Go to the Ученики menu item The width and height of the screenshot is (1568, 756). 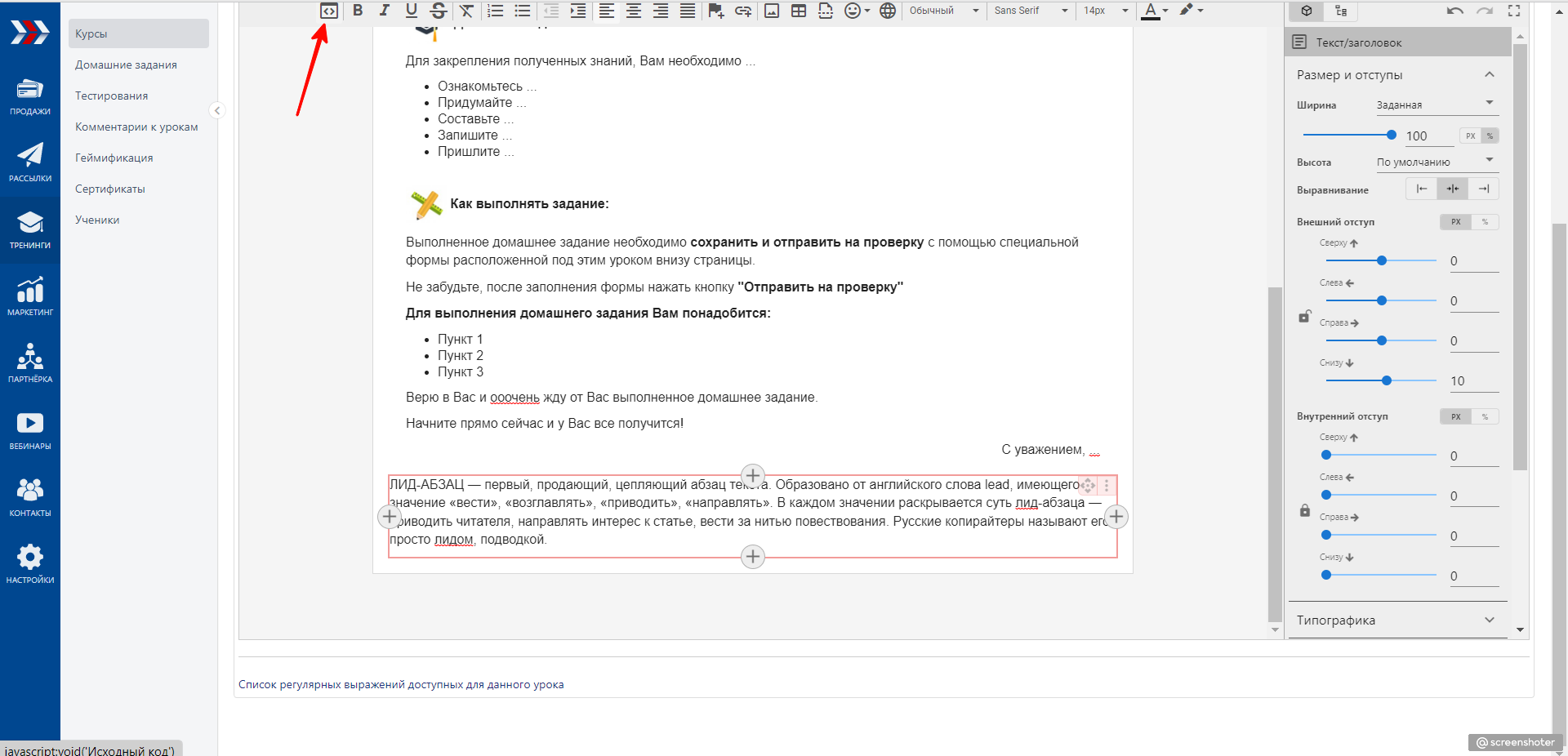pyautogui.click(x=97, y=220)
